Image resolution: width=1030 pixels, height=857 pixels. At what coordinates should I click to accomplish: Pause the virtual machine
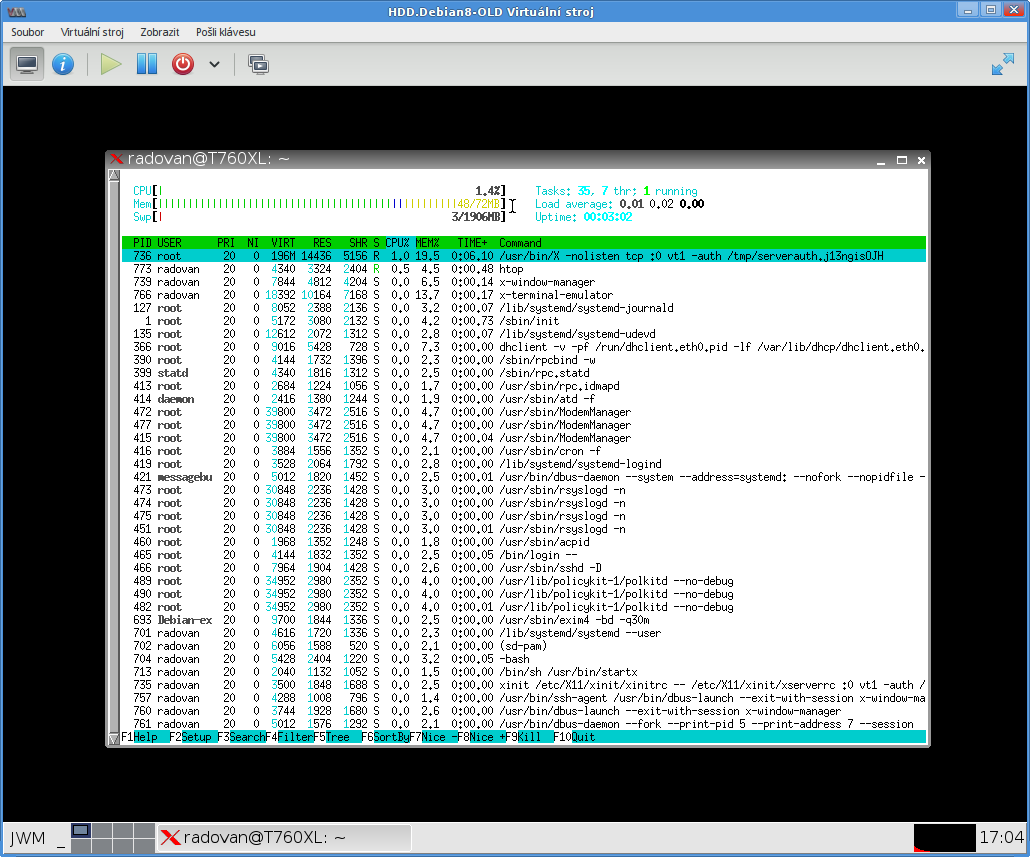click(x=146, y=64)
